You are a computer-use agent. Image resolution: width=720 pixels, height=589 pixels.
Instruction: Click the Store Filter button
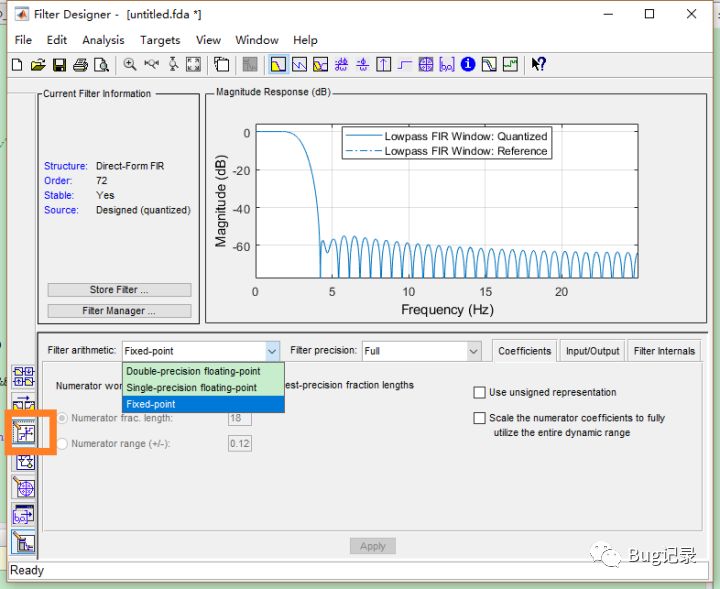tap(119, 290)
